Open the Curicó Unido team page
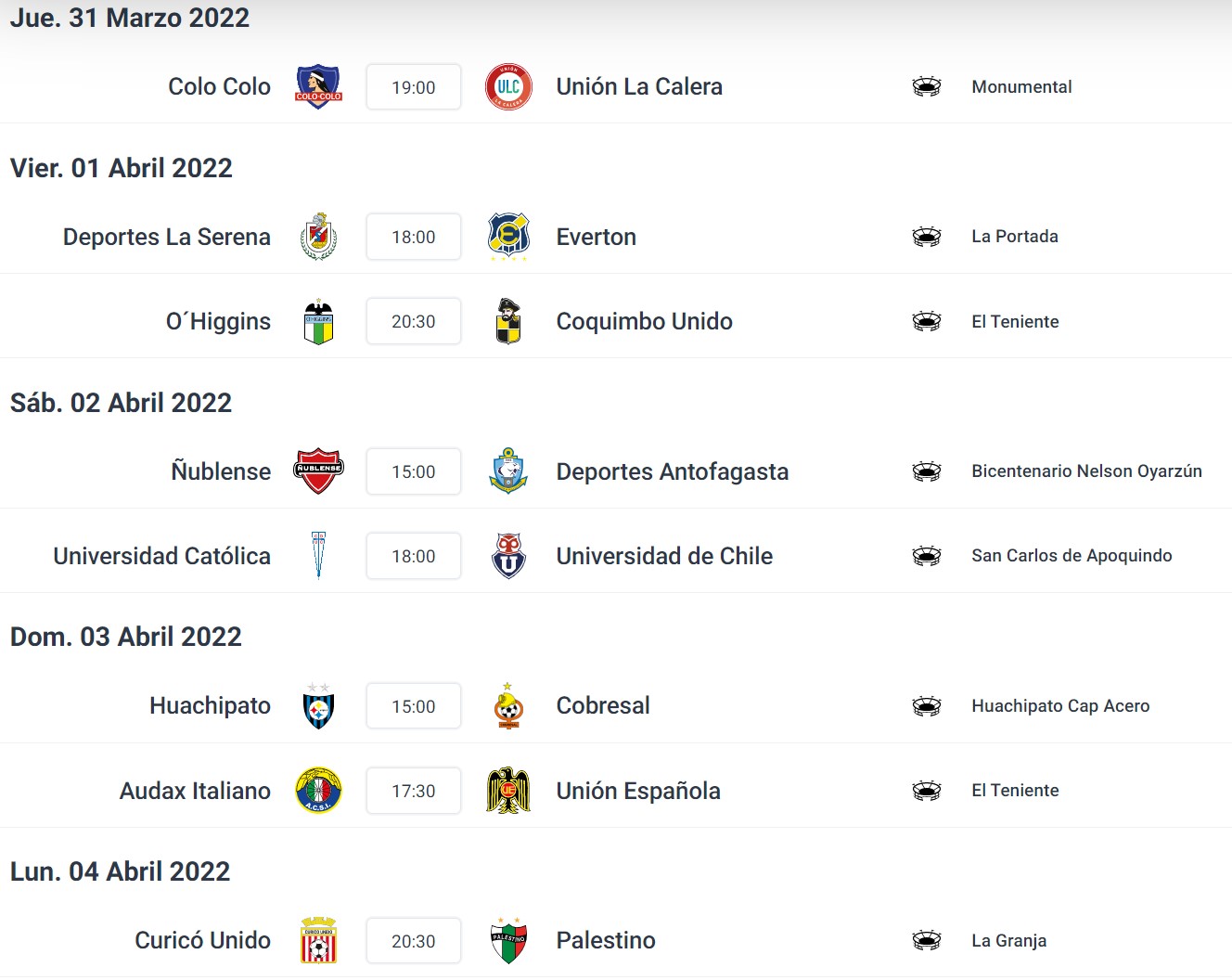Image resolution: width=1232 pixels, height=980 pixels. coord(202,941)
